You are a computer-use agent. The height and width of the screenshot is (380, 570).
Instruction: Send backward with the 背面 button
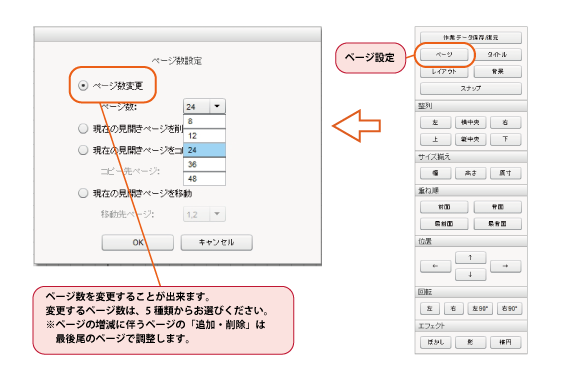(498, 207)
